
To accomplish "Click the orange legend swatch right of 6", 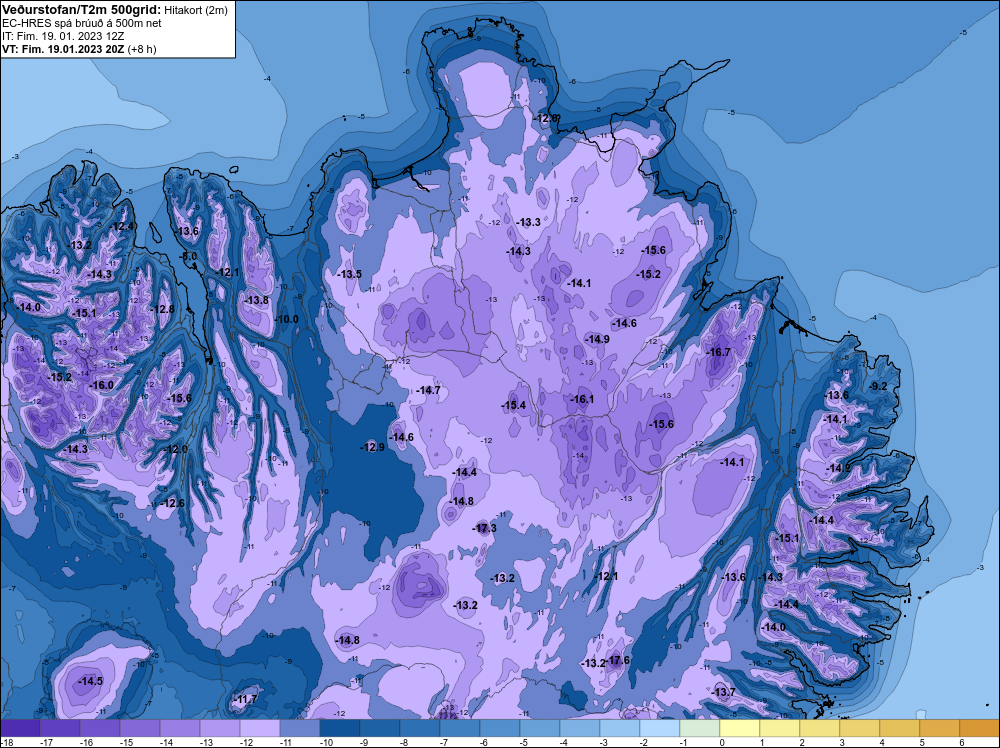I will click(x=980, y=728).
